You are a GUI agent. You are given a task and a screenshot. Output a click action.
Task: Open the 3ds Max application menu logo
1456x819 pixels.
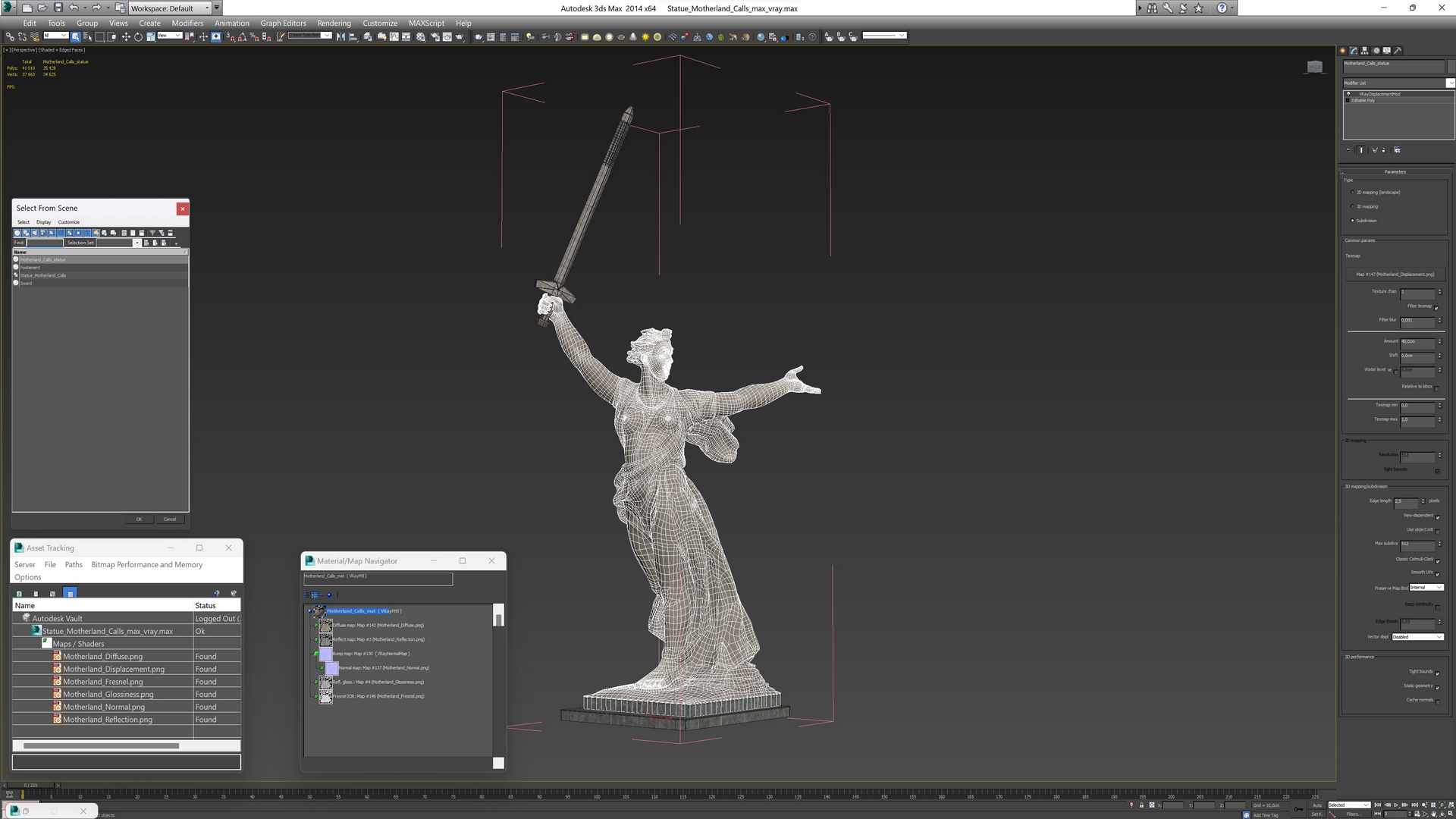coord(8,8)
